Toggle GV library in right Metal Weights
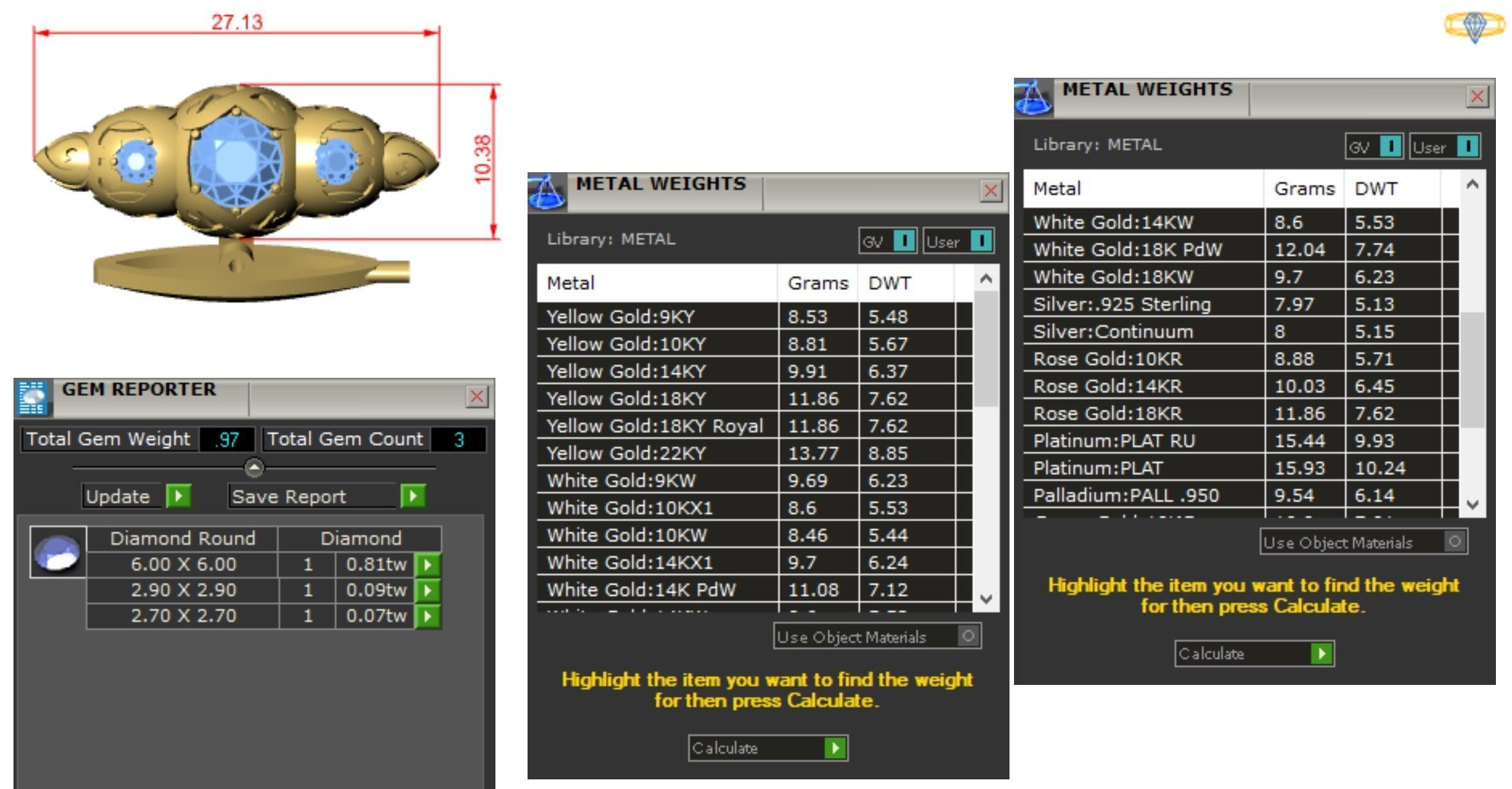The width and height of the screenshot is (1512, 789). (x=1390, y=146)
